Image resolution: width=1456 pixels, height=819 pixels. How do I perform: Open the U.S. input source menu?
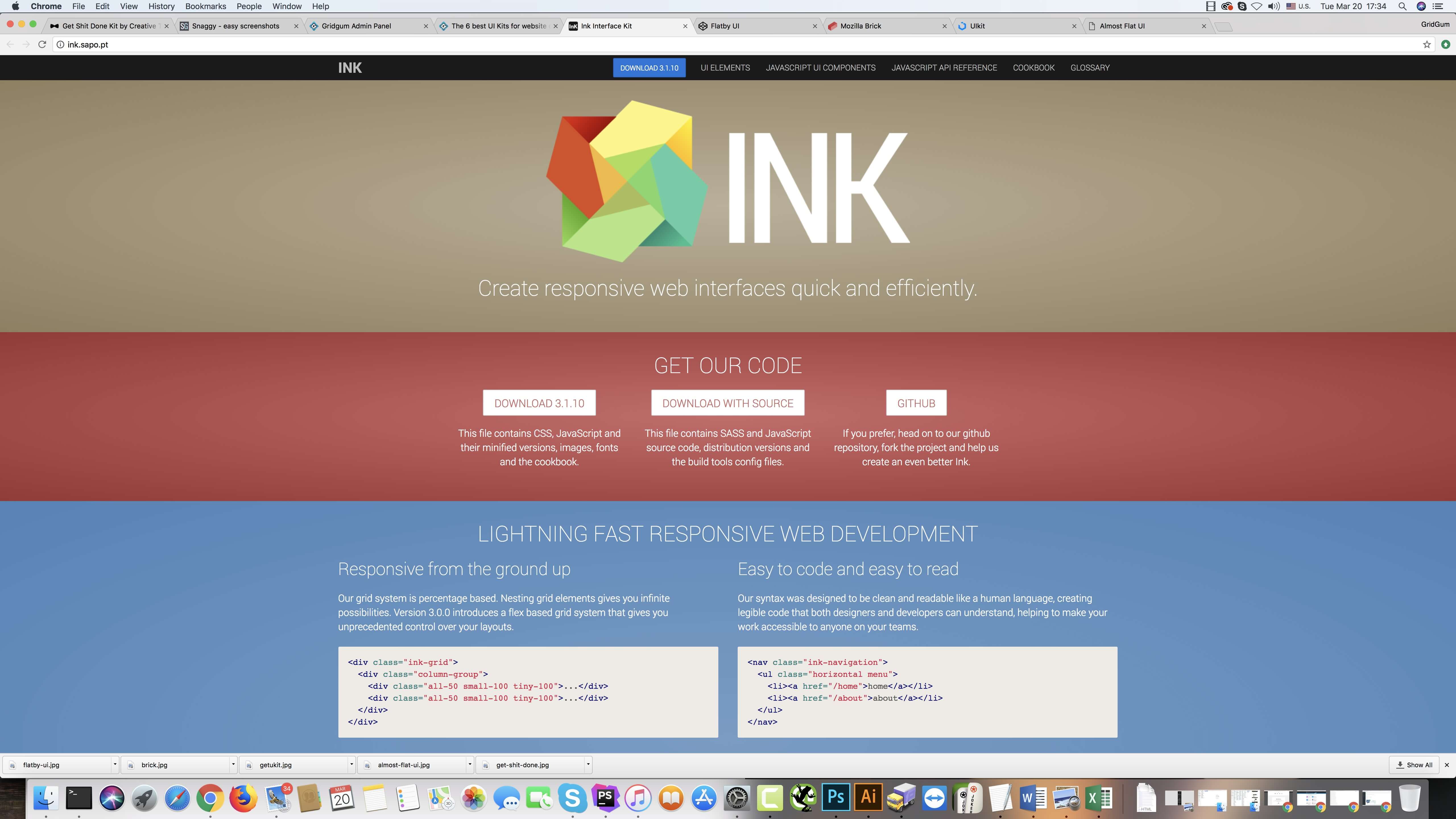1298,6
